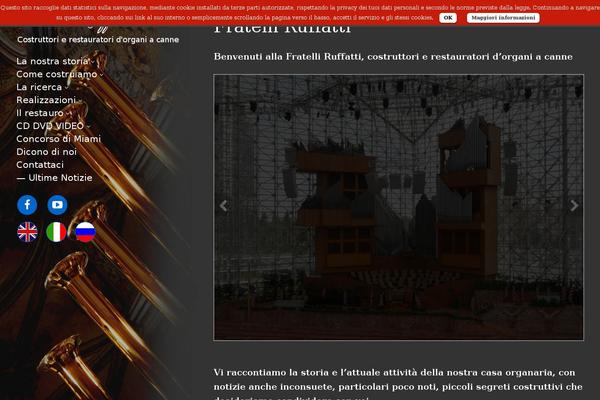The height and width of the screenshot is (400, 600).
Task: Click tagline Costruttori e restauratori d'organi a canne
Action: (x=98, y=40)
